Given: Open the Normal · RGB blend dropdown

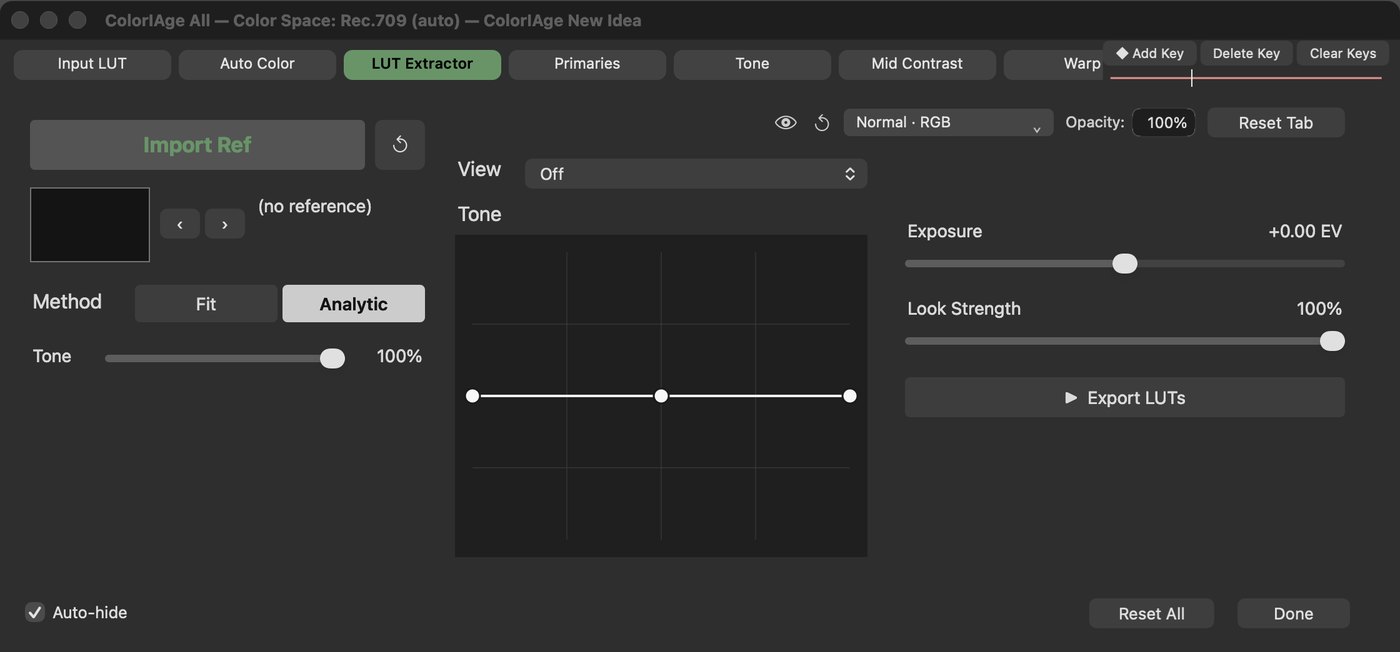Looking at the screenshot, I should coord(948,123).
